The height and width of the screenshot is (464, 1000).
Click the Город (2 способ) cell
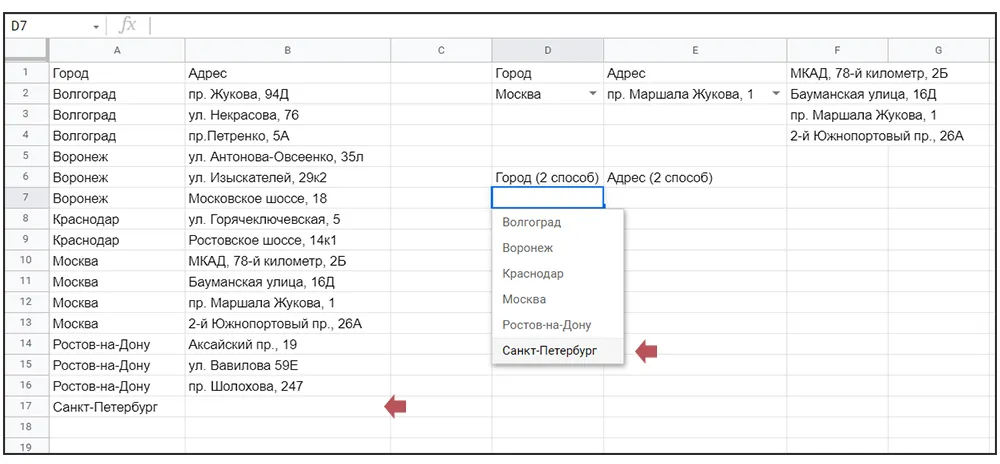click(x=547, y=178)
